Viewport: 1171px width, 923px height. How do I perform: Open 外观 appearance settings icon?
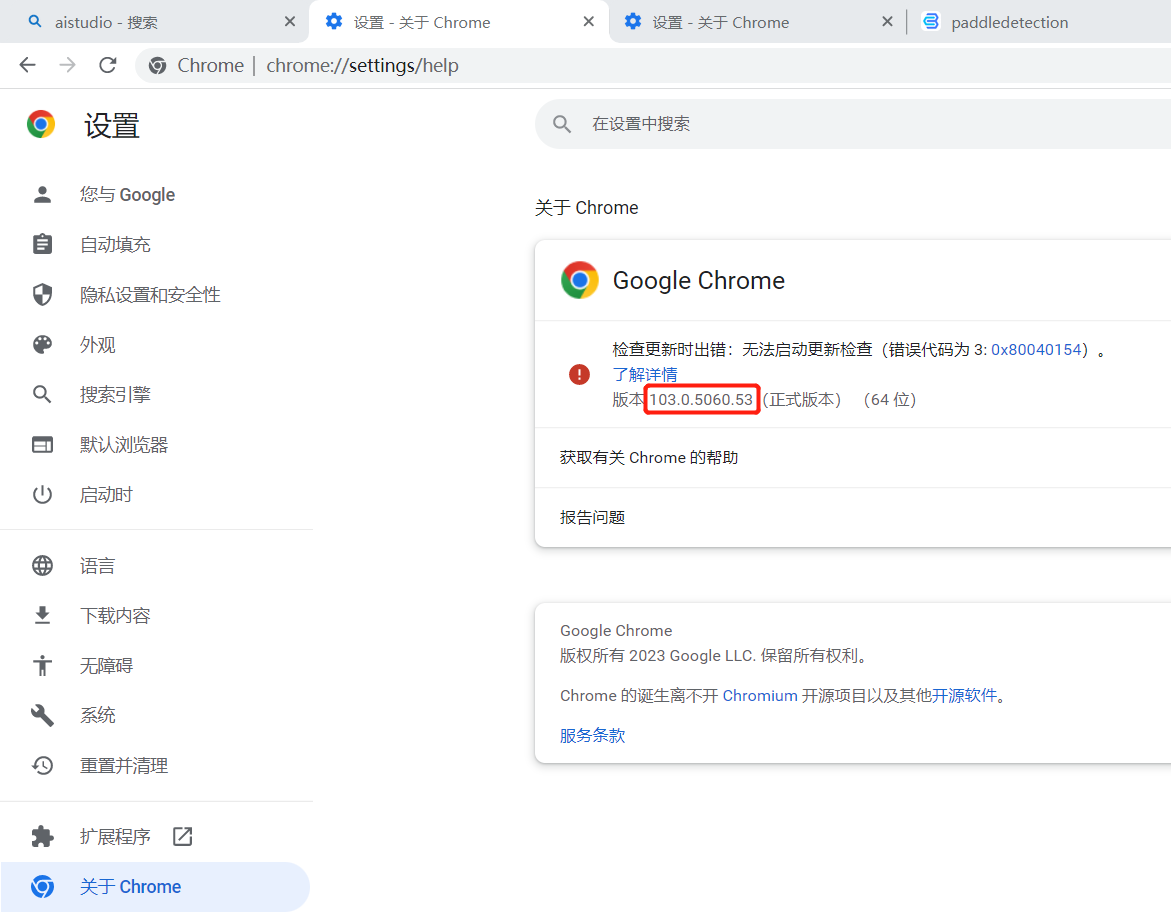click(42, 344)
